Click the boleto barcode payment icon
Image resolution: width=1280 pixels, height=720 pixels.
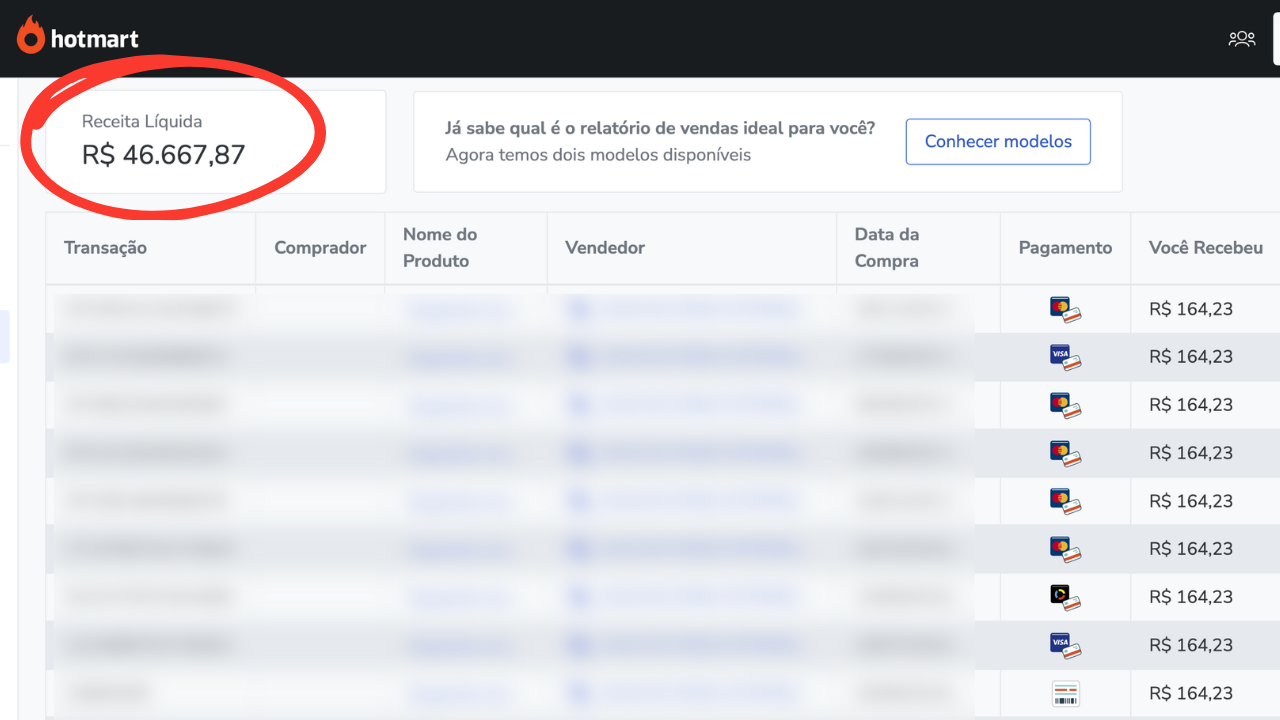[1065, 693]
